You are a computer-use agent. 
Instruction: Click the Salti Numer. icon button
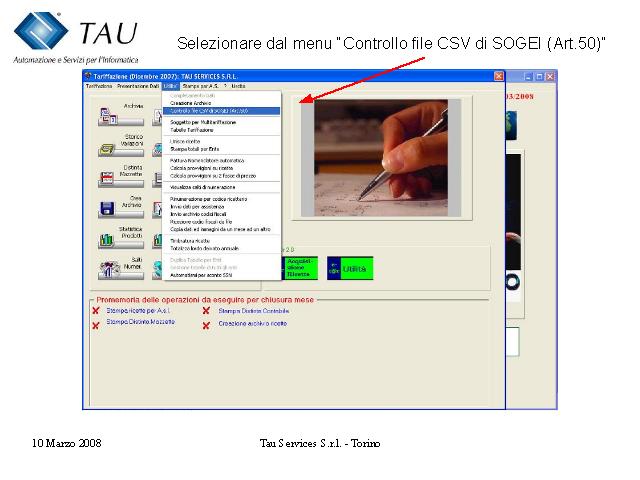pos(121,268)
